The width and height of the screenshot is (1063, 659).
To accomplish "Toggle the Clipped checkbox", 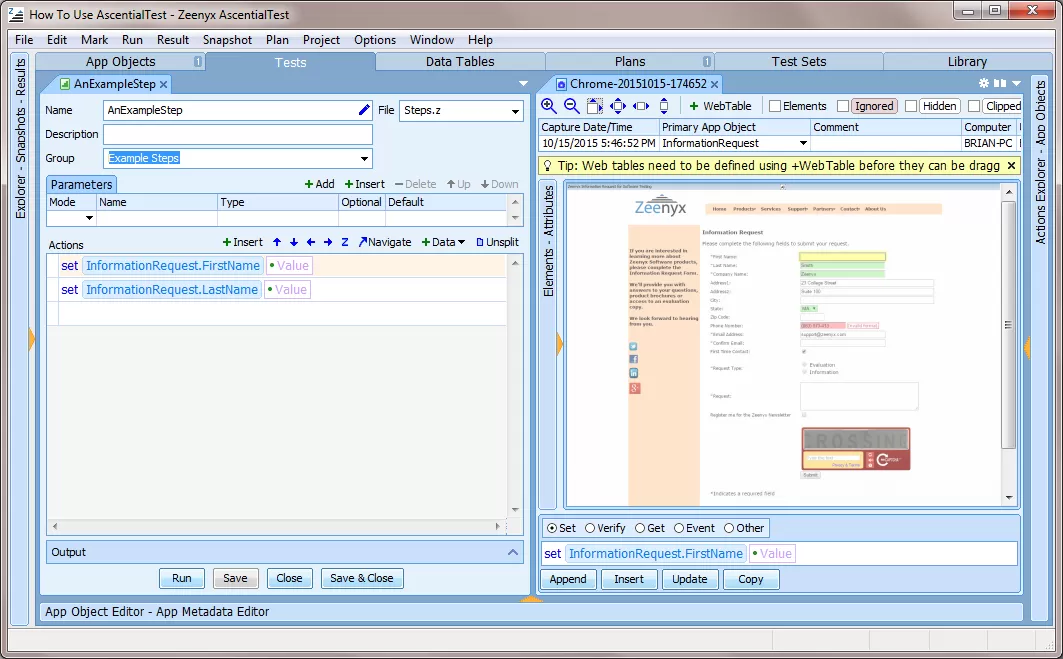I will pos(974,106).
